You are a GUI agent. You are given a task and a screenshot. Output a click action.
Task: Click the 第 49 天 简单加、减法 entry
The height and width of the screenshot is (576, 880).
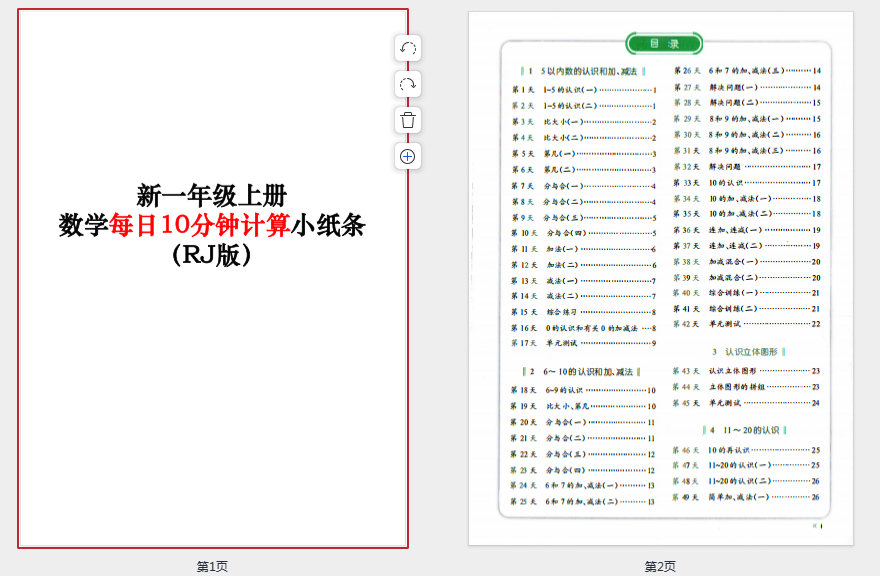pyautogui.click(x=746, y=496)
